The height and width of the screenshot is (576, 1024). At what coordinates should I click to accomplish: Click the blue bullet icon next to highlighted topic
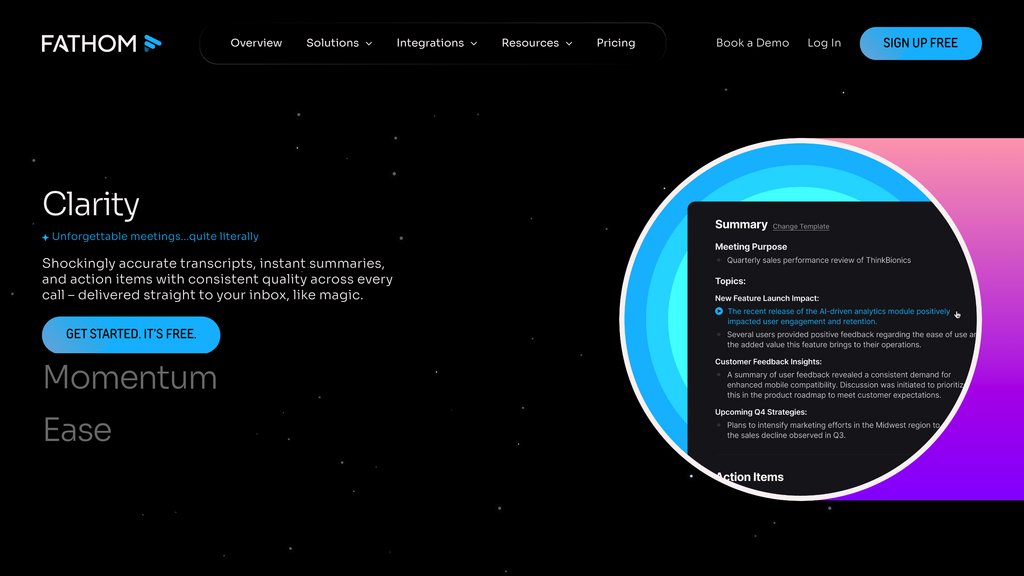pos(719,312)
